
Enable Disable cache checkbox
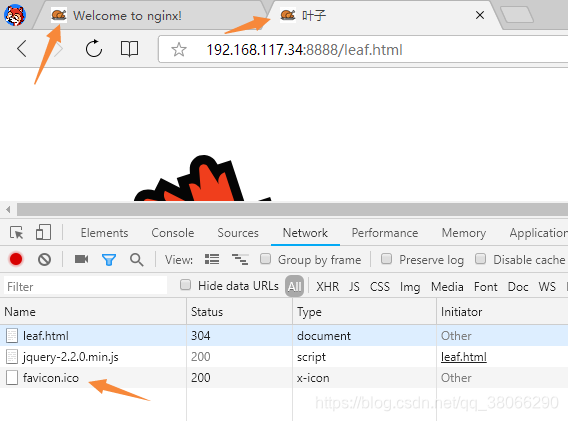(481, 259)
